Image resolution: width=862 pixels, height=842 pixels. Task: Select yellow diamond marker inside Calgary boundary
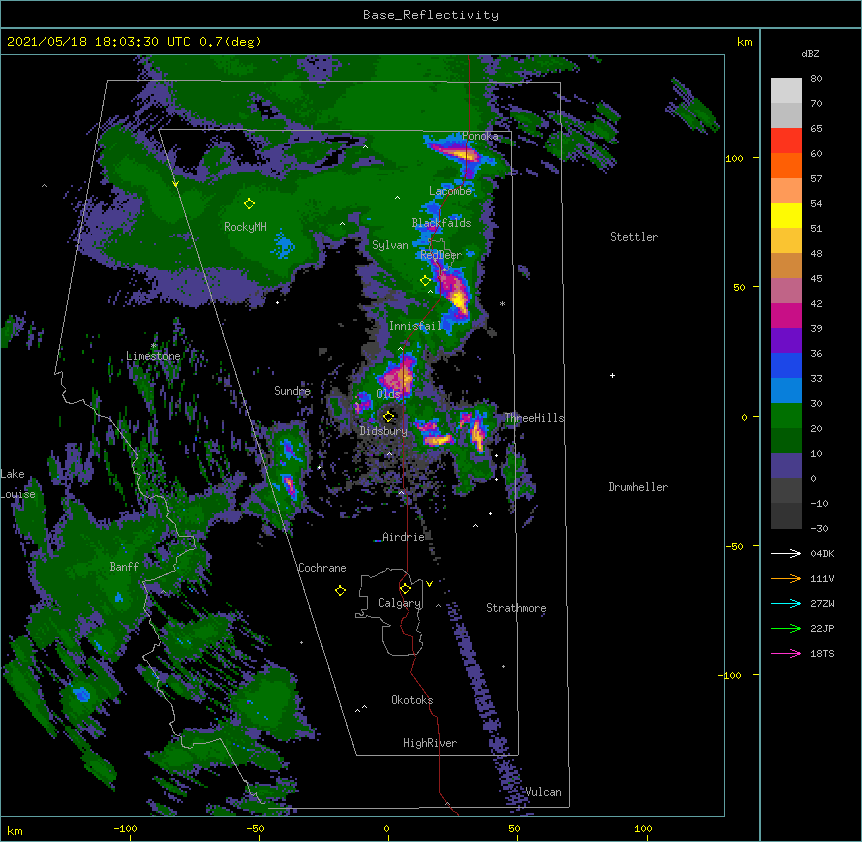405,589
